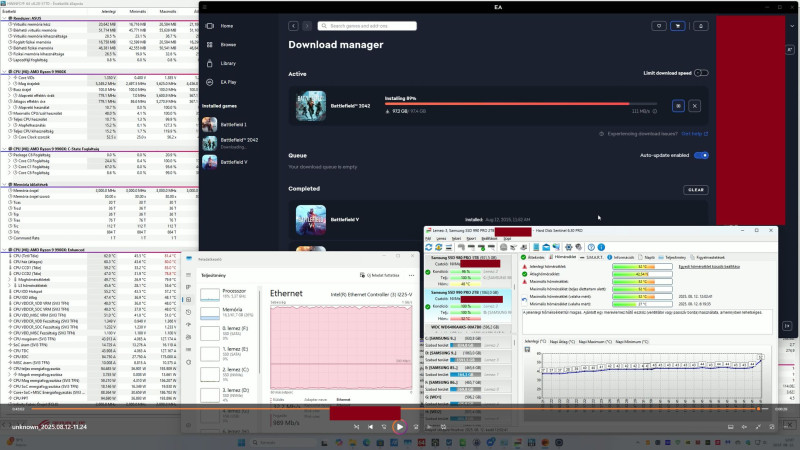Collapse the Rendszer: ASUS group in HWiNFO
800x450 pixels.
5,18
